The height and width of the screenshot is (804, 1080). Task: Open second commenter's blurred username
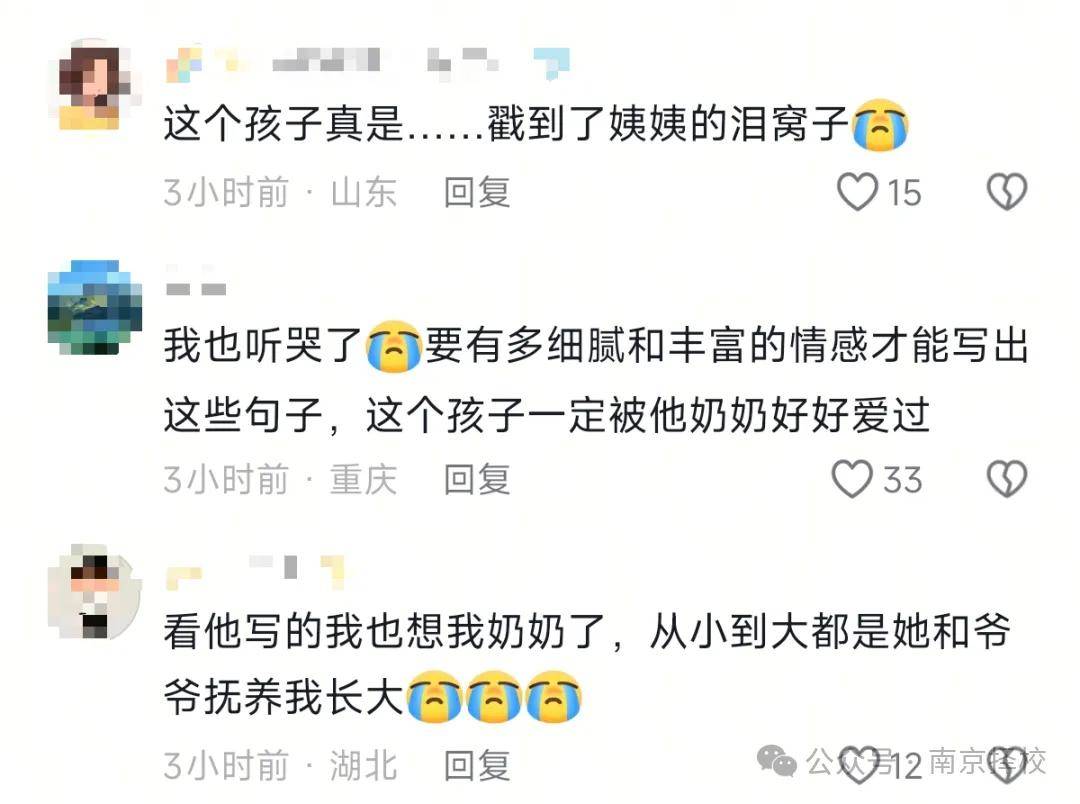(x=196, y=283)
